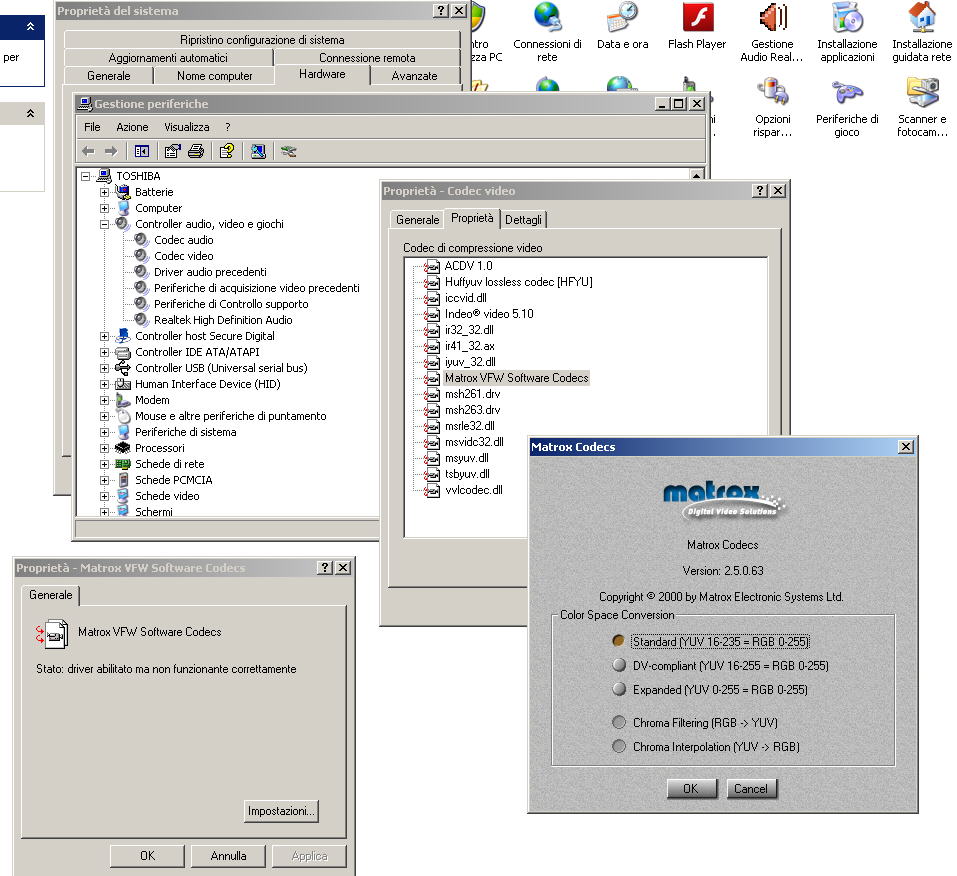
Task: Select ACDV 1.0 codec entry
Action: 468,266
